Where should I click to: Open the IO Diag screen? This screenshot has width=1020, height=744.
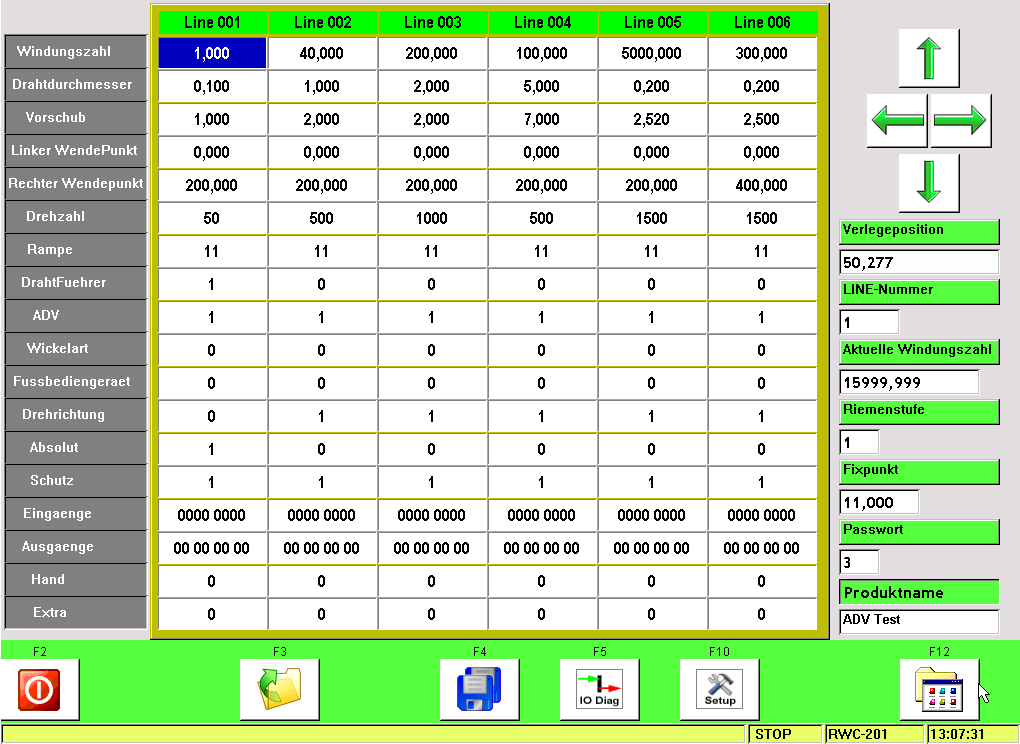pyautogui.click(x=600, y=690)
